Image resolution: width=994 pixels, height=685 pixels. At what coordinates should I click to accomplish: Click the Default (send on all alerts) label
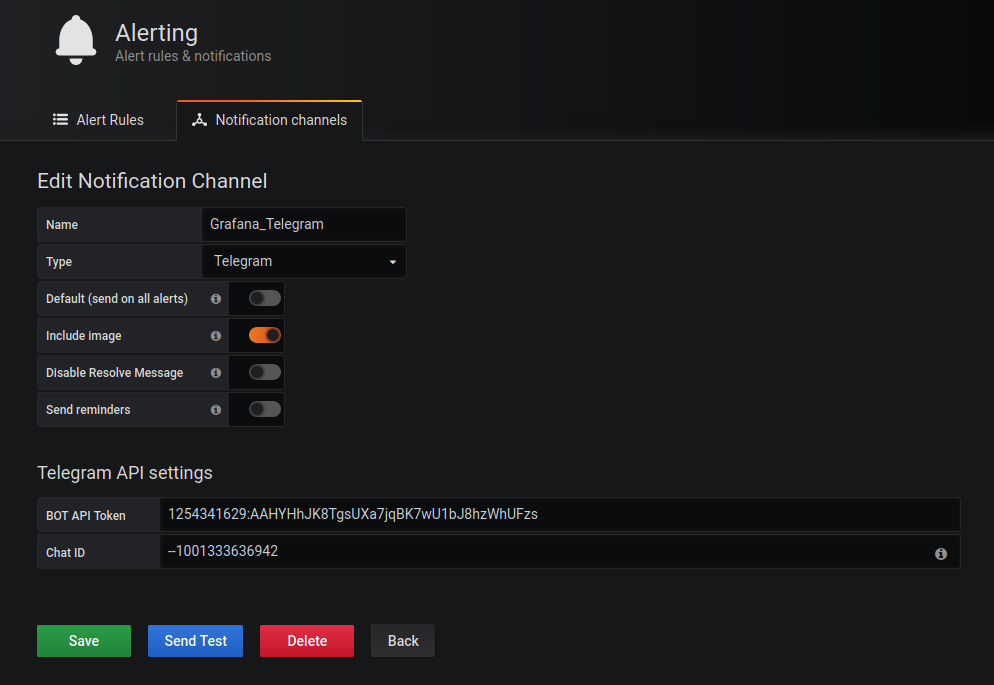coord(117,298)
